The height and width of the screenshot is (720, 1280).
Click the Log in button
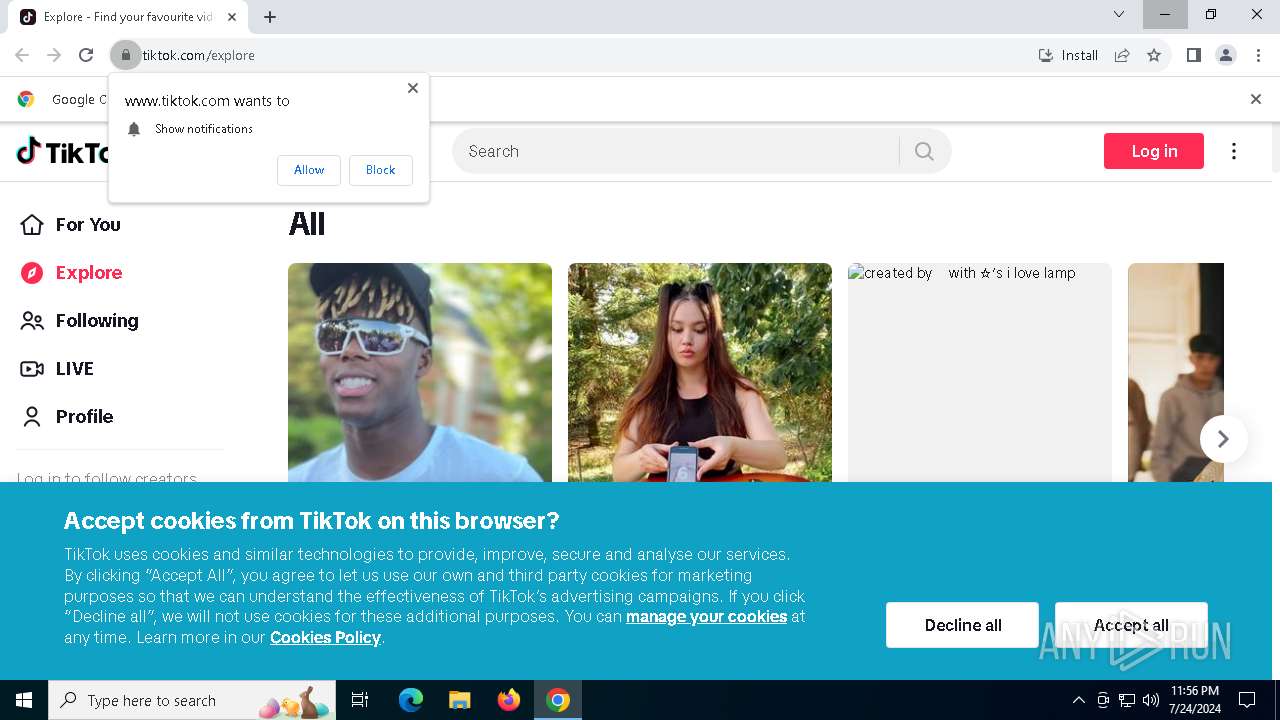point(1154,151)
